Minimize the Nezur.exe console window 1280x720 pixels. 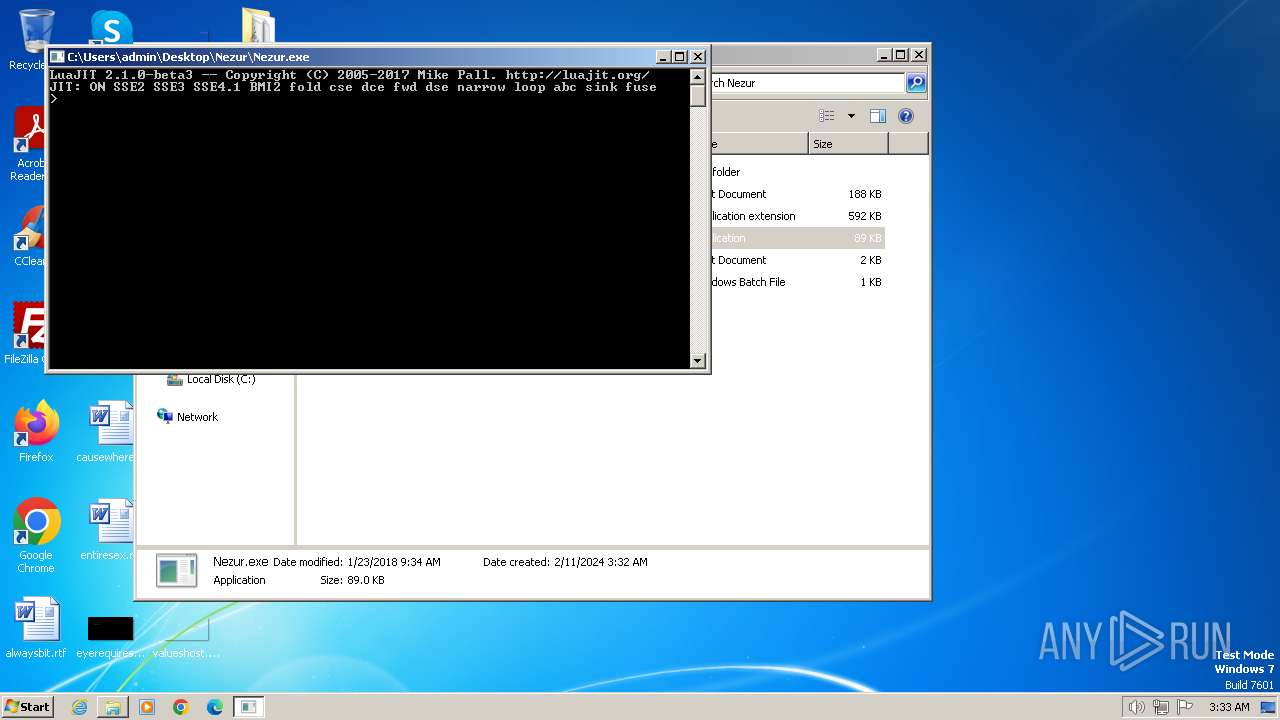663,57
